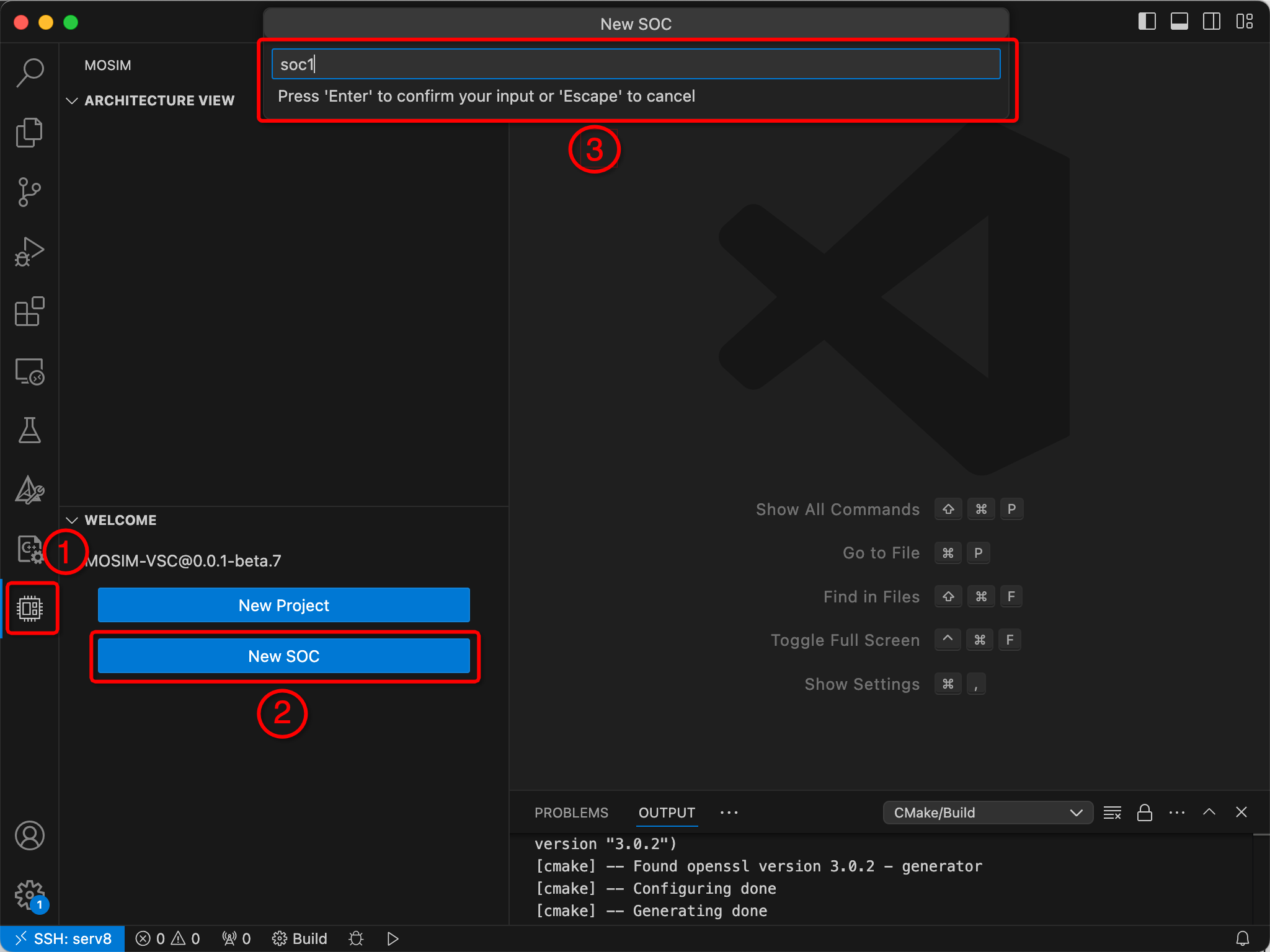Open the Extensions view

30,311
